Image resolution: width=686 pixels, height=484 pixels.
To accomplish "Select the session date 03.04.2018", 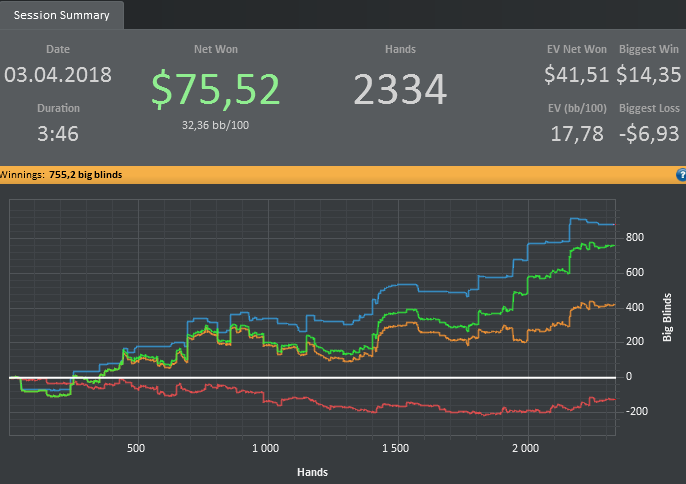I will point(58,75).
